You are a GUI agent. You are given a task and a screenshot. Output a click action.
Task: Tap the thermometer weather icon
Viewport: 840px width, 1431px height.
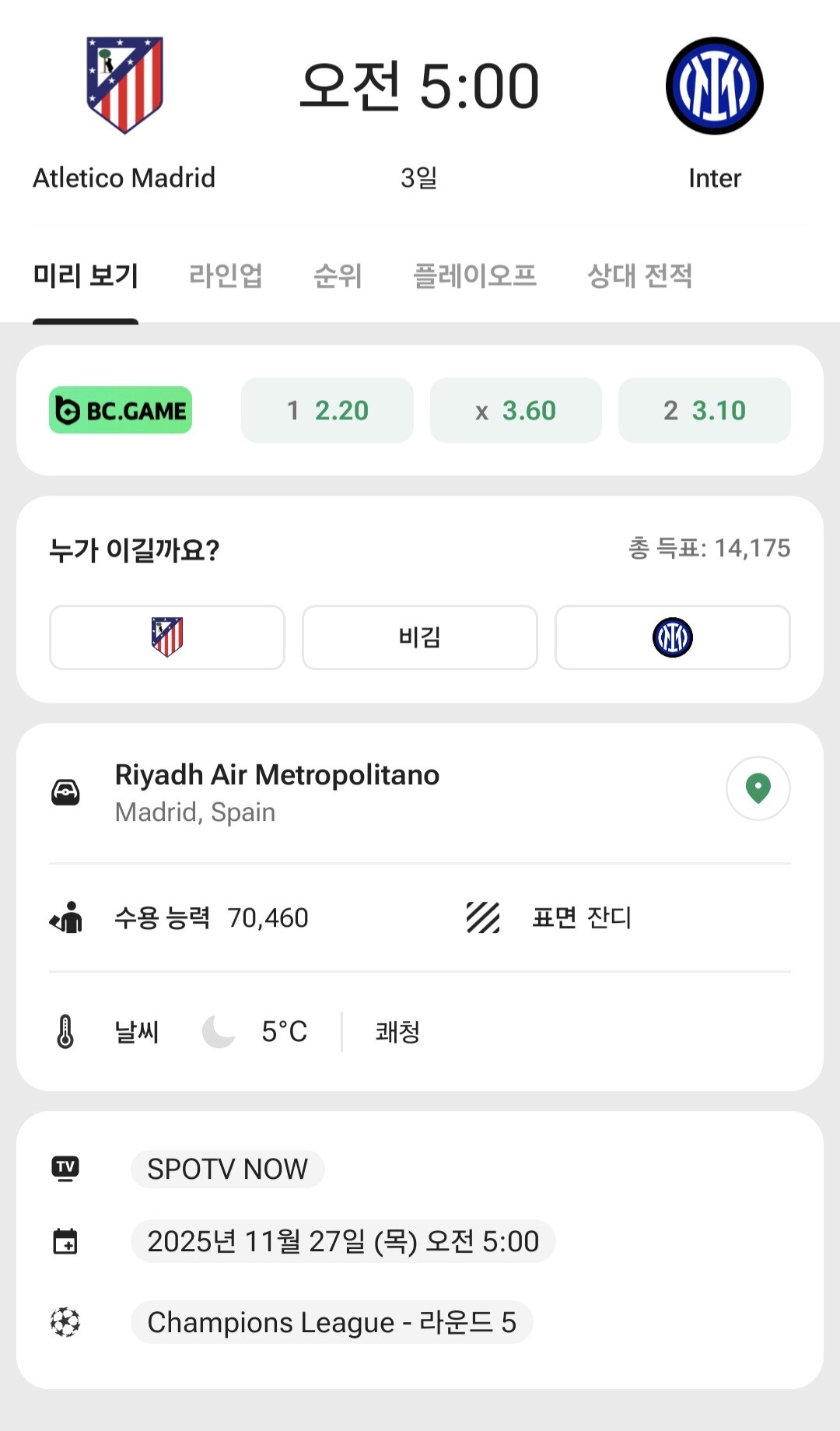[65, 1032]
